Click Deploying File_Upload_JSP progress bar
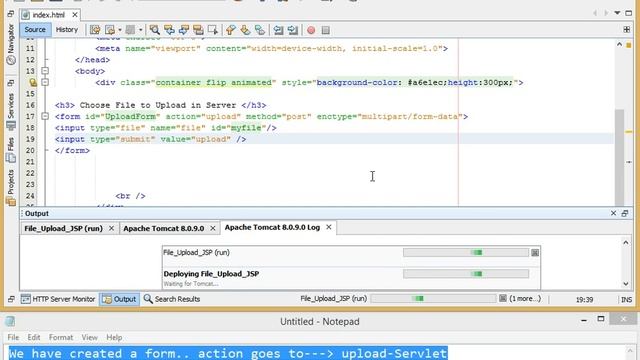640x360 pixels. tap(466, 274)
